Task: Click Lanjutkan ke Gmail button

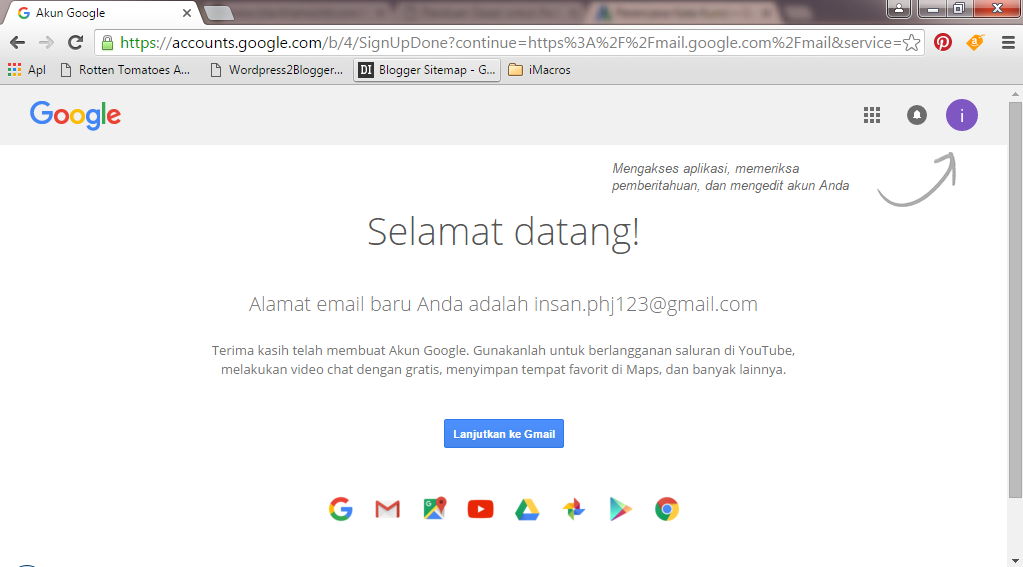Action: tap(504, 434)
